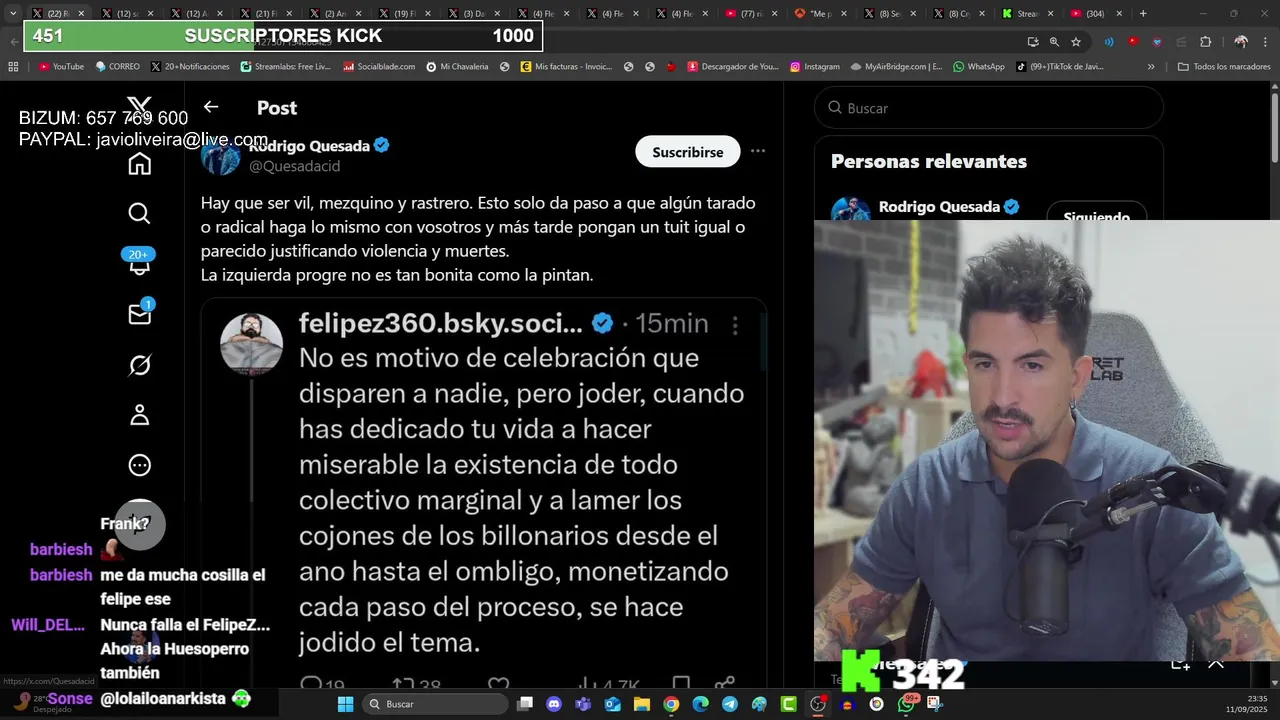Switch to the (304) YouTube tab
1280x720 pixels.
point(1097,14)
